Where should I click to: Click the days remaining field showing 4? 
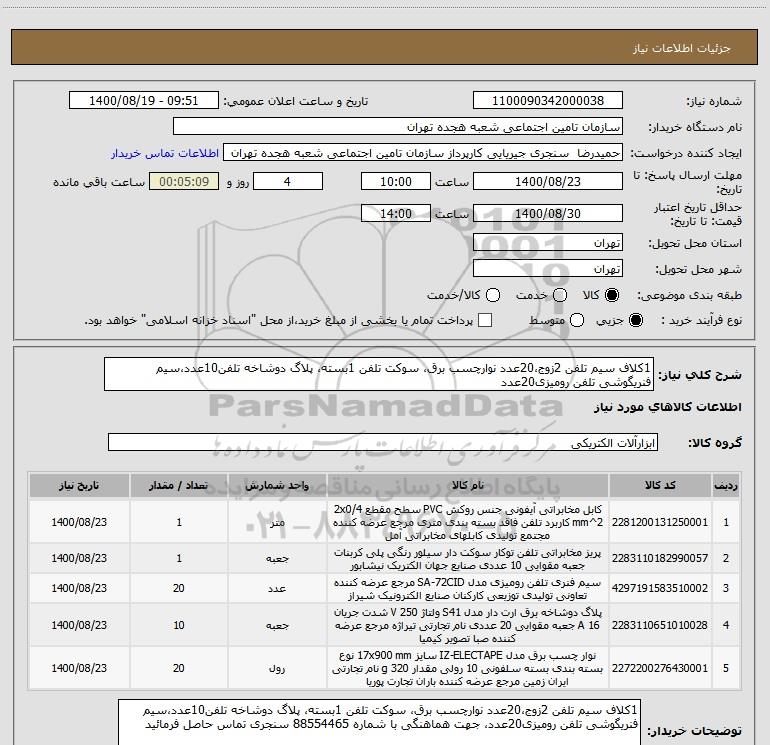pos(287,181)
